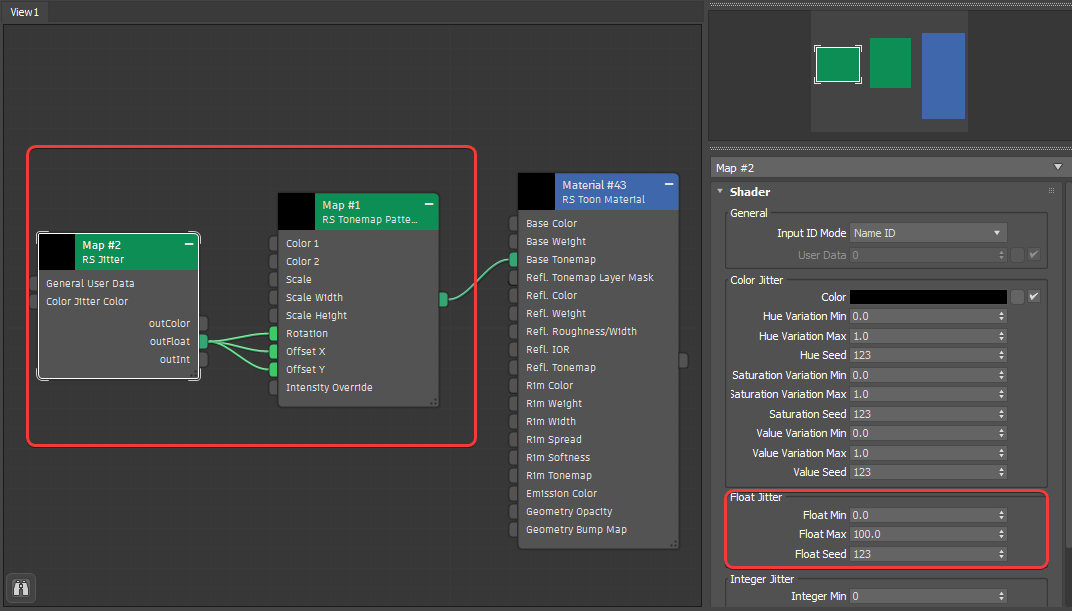The image size is (1072, 611).
Task: Toggle the checkbox next to Color swatch
Action: [1034, 297]
